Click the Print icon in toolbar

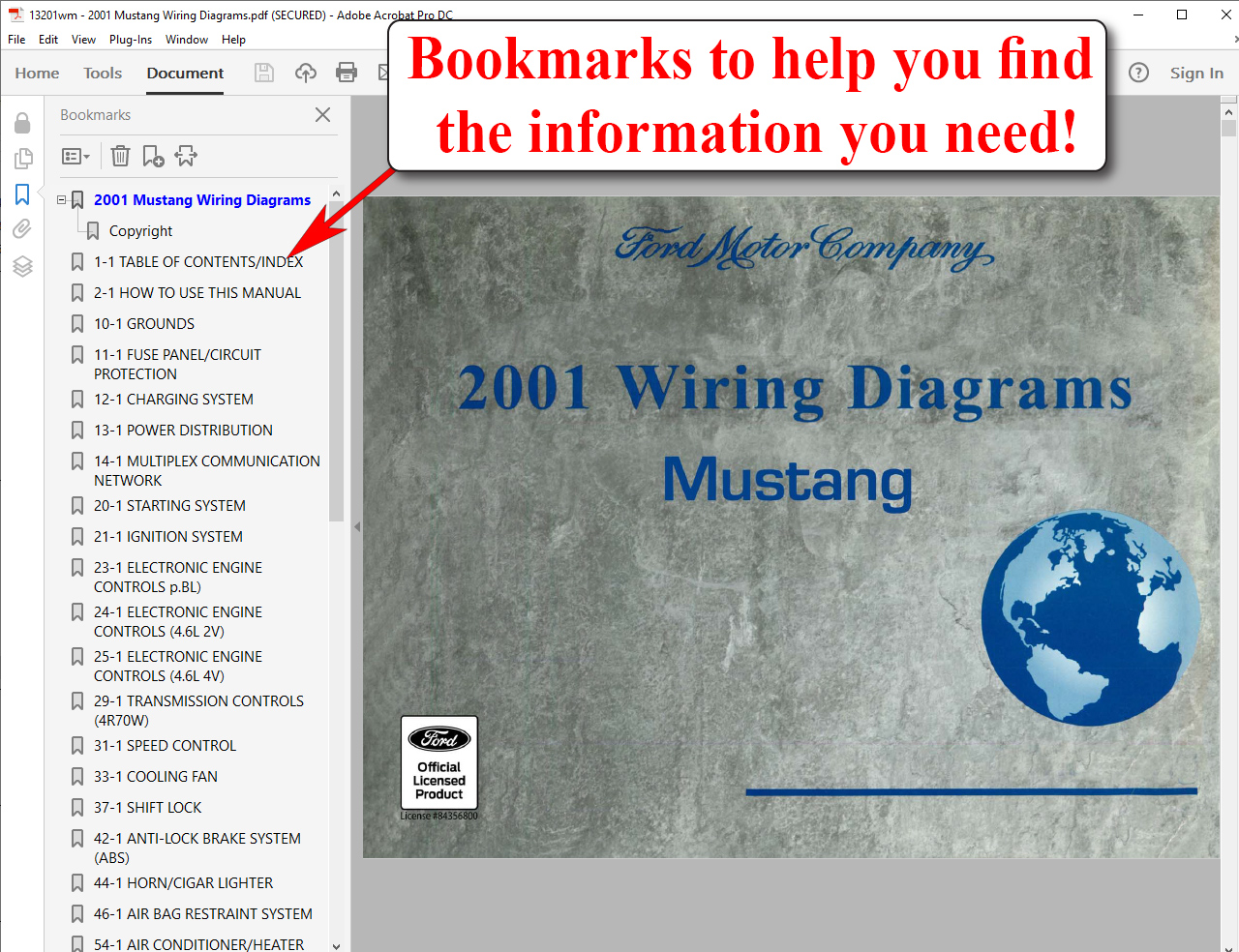pyautogui.click(x=347, y=73)
